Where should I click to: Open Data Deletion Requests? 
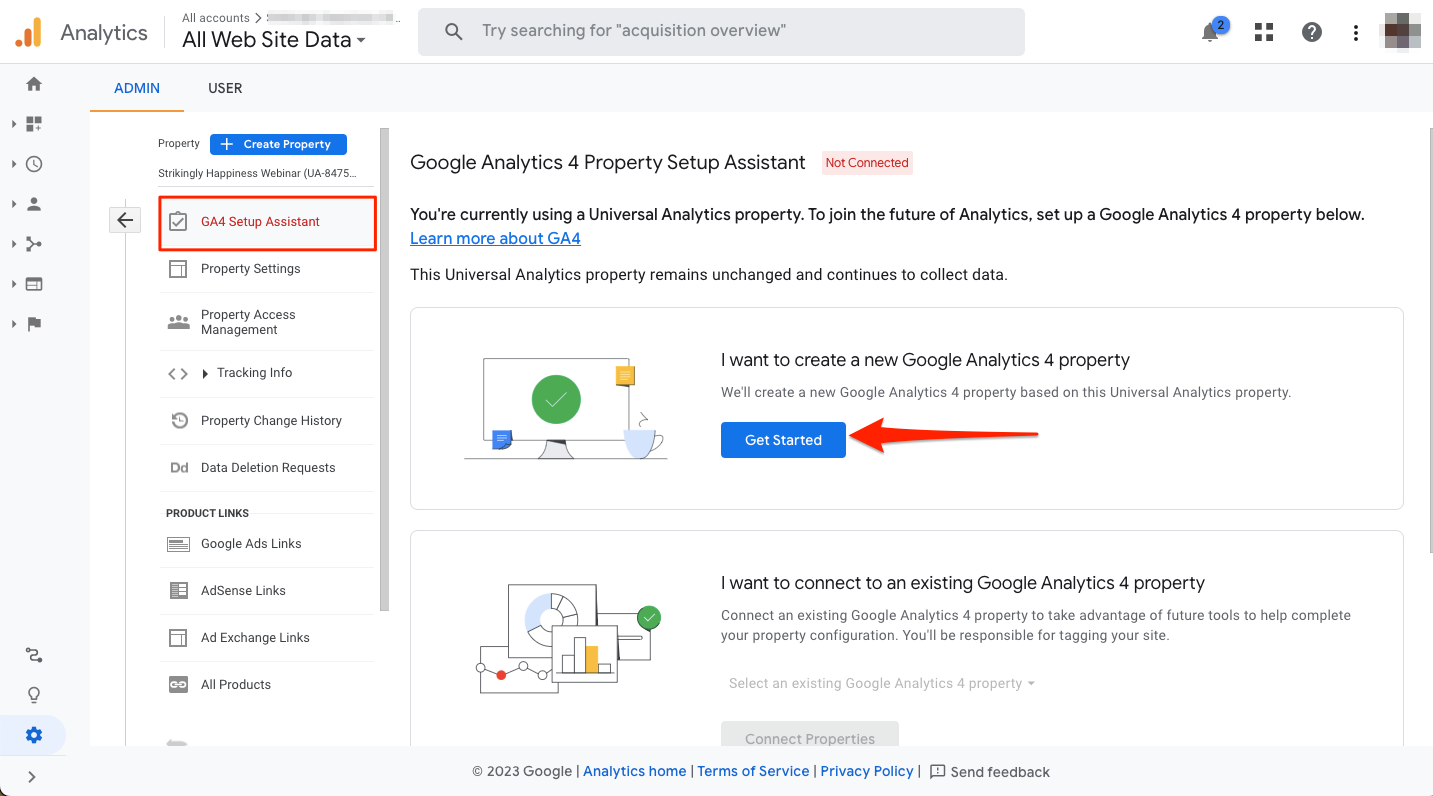267,468
